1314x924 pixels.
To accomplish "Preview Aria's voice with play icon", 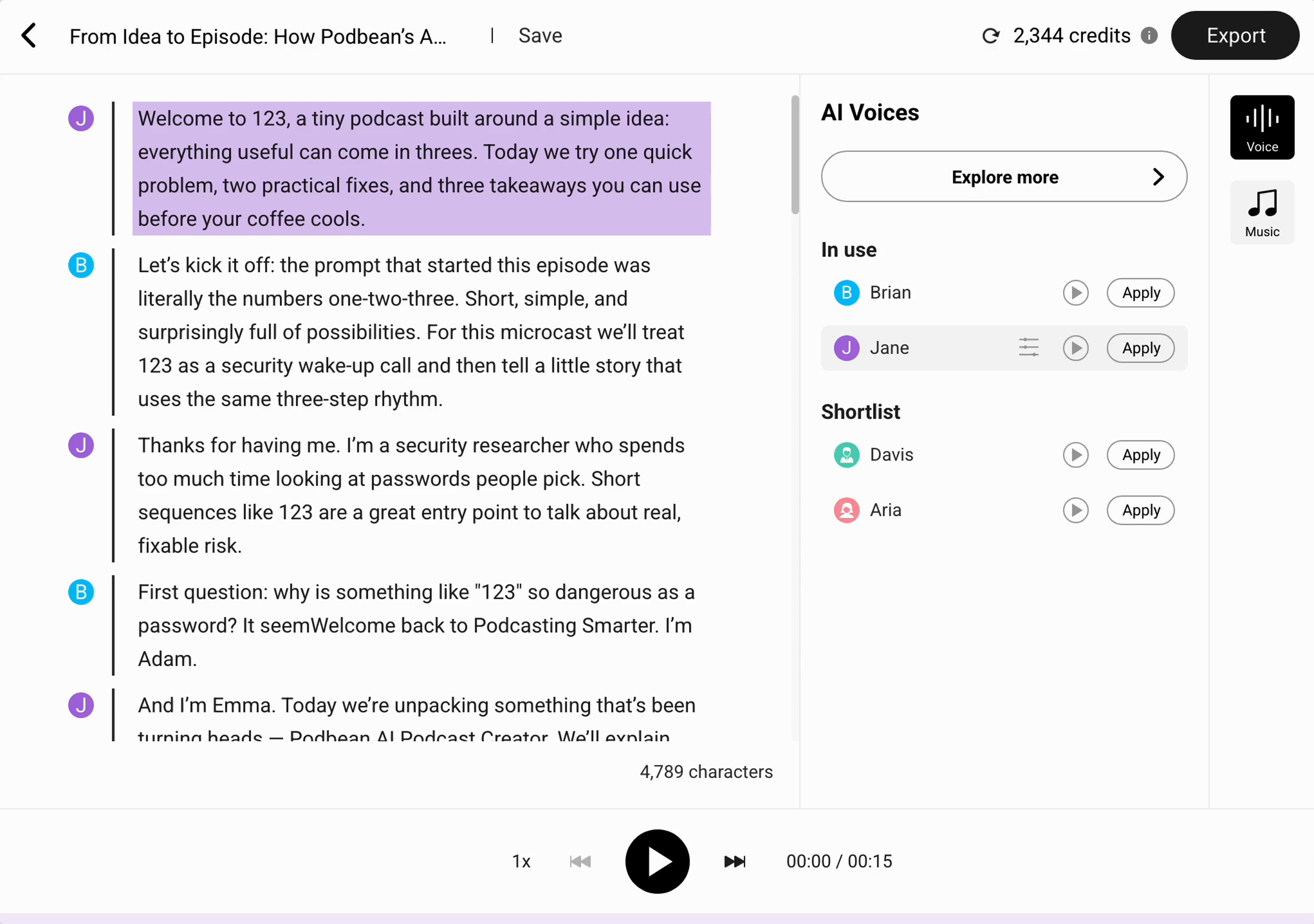I will (x=1075, y=510).
